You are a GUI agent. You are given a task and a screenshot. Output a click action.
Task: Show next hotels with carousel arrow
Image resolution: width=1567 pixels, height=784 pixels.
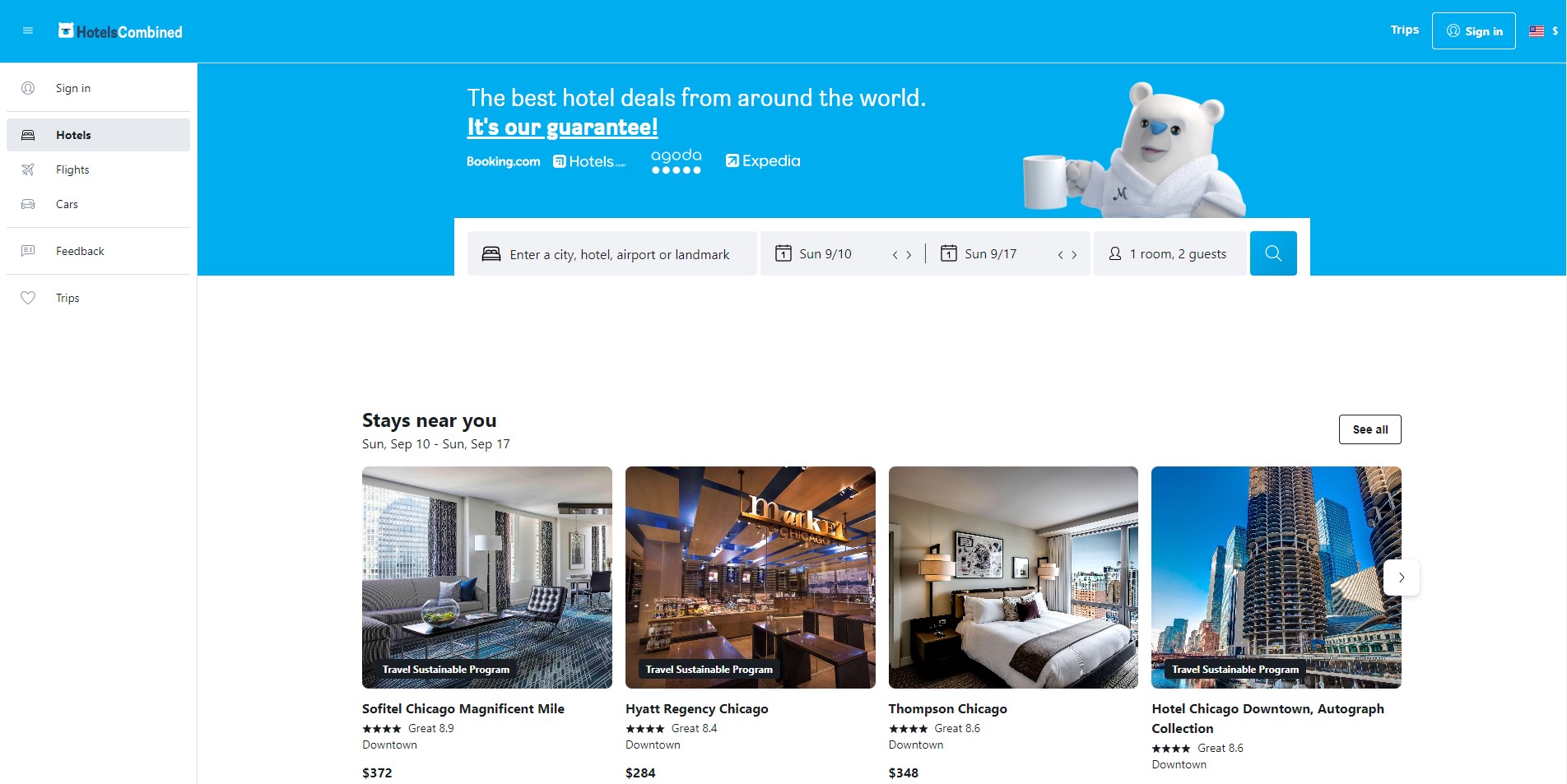click(x=1402, y=578)
